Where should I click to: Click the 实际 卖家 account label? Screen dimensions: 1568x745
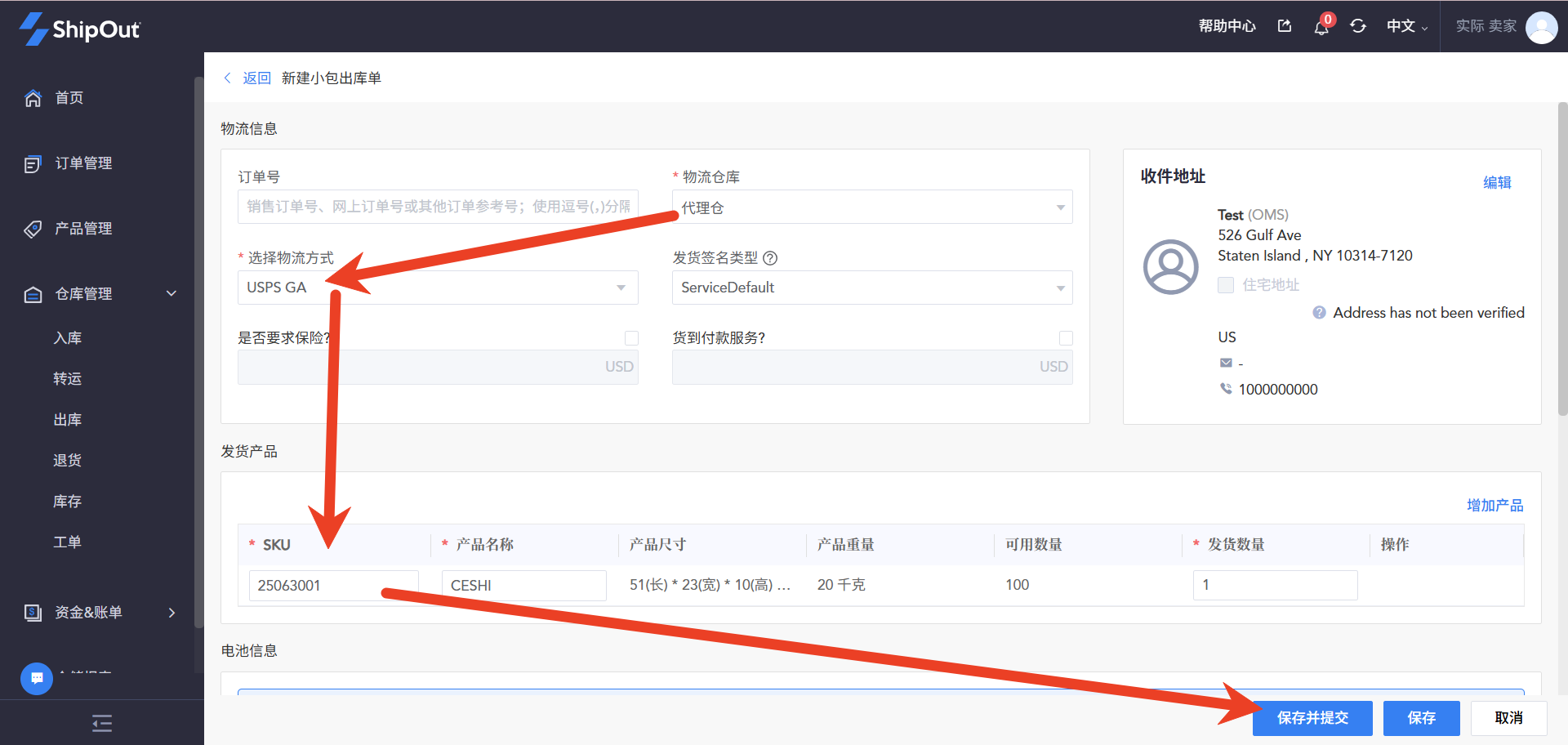tap(1486, 26)
